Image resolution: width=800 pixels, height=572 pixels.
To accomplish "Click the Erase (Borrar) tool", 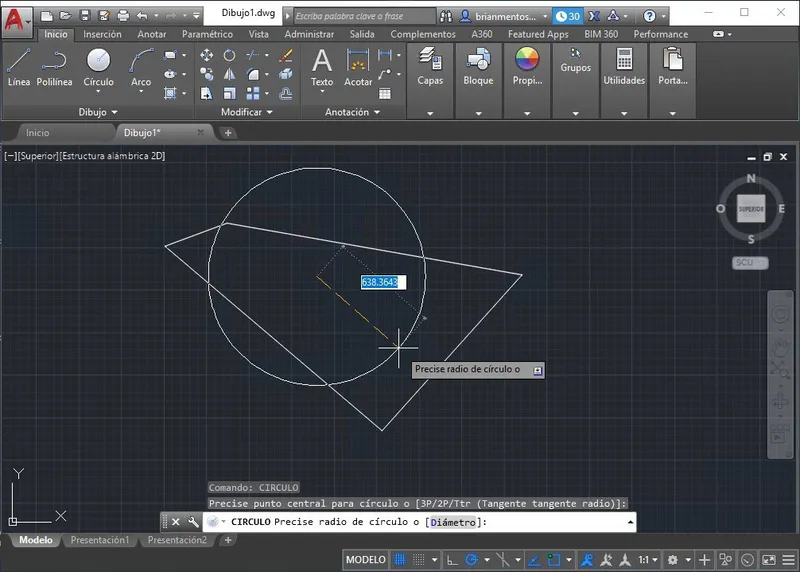I will pos(286,55).
